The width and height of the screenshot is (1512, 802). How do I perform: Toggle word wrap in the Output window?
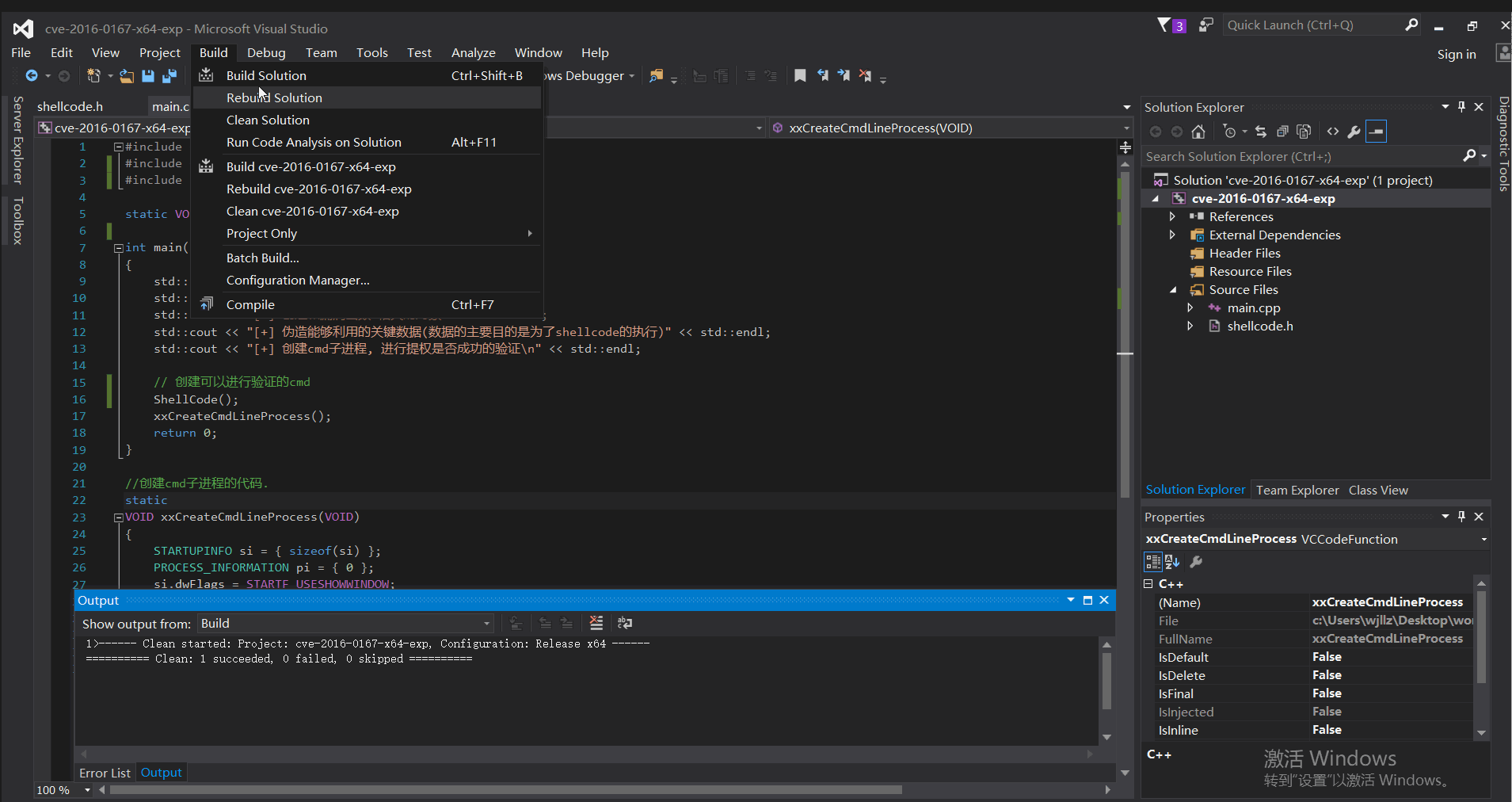625,623
